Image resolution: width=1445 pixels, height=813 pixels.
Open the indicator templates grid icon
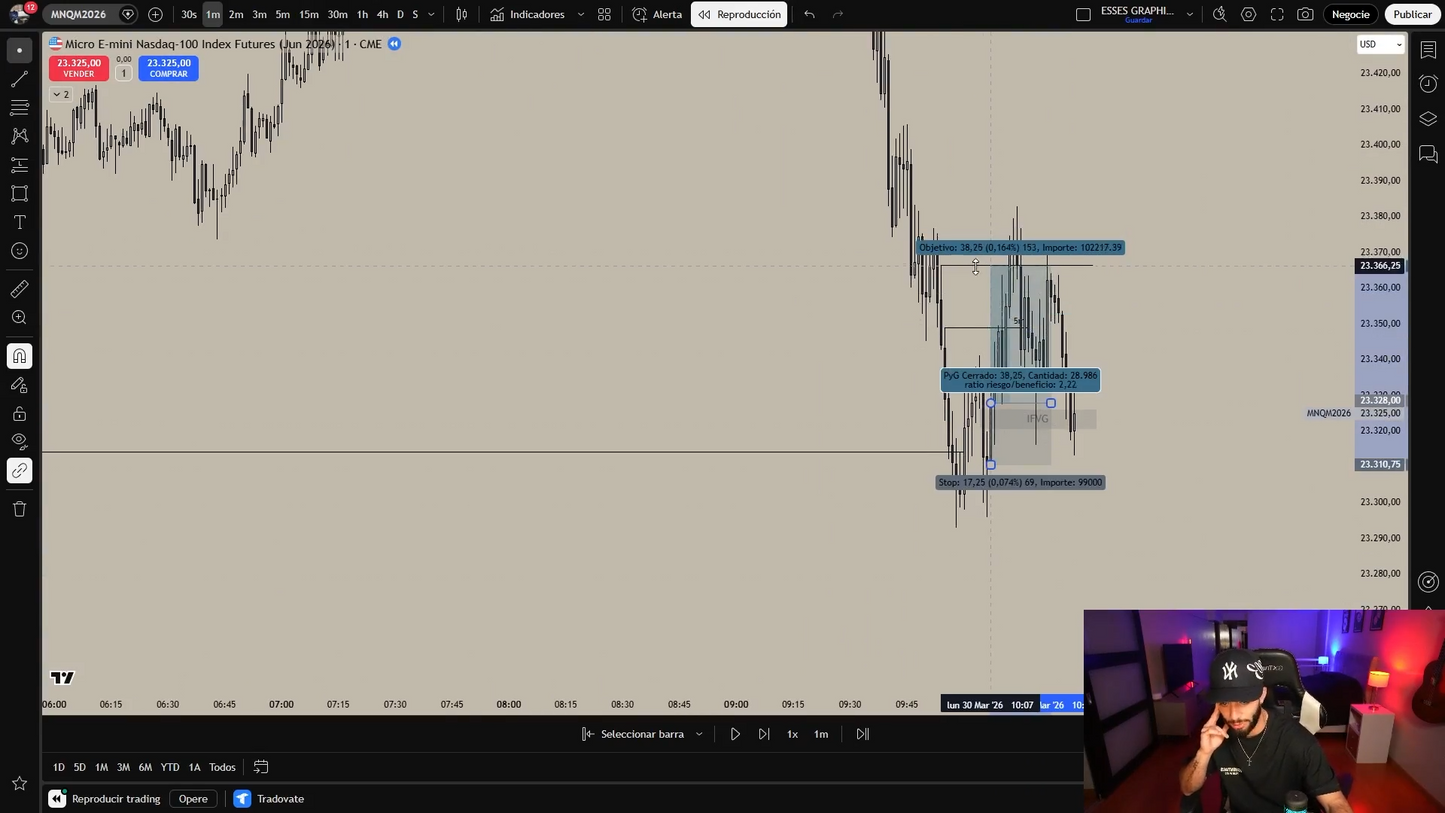[604, 14]
